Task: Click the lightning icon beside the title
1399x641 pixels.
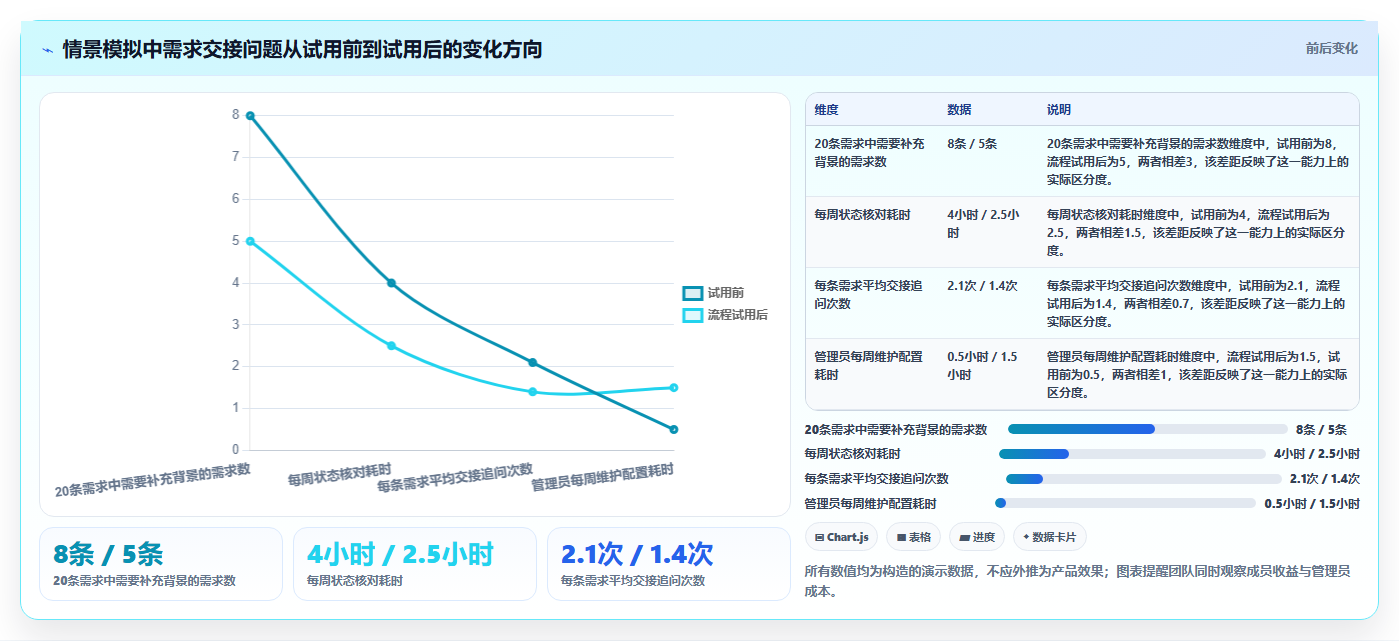Action: coord(47,50)
